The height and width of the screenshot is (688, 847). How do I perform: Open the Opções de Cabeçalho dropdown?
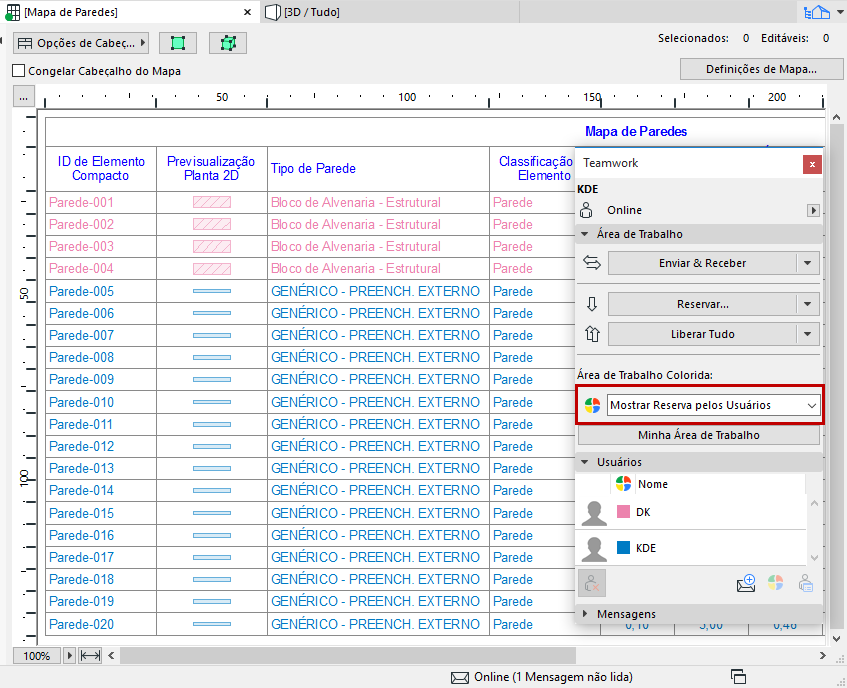(x=81, y=43)
